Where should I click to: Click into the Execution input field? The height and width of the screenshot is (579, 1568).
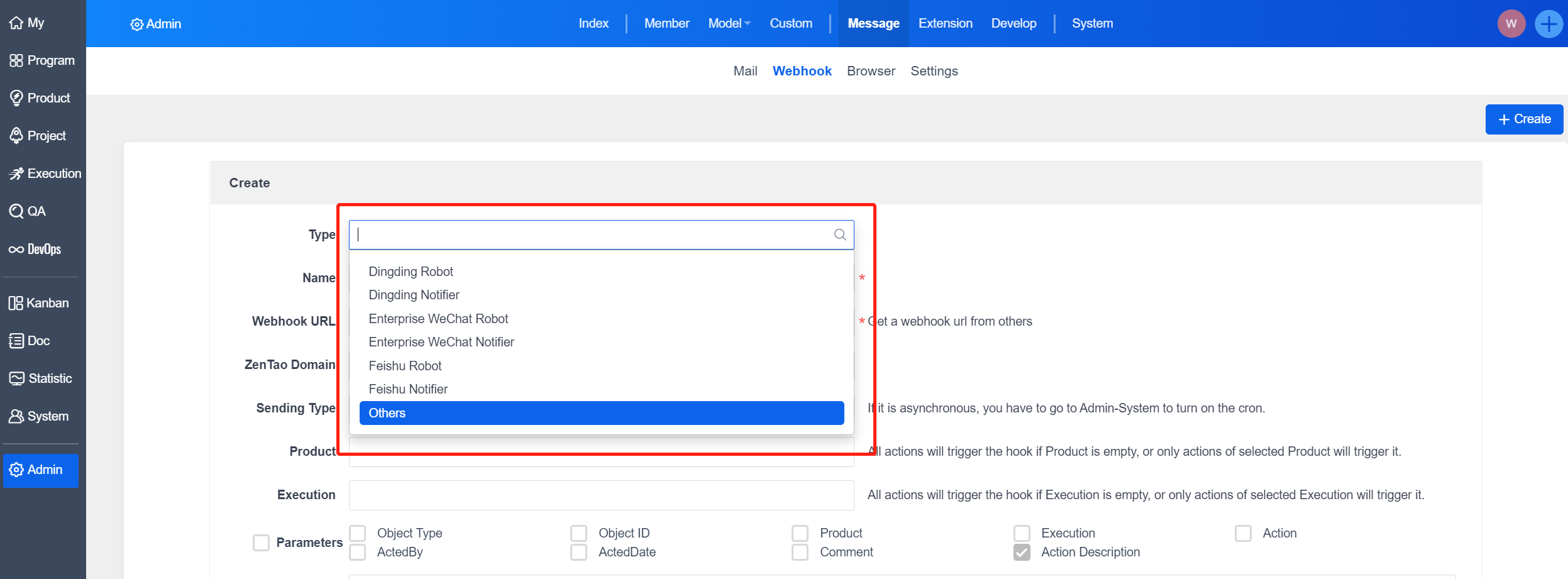[x=601, y=495]
